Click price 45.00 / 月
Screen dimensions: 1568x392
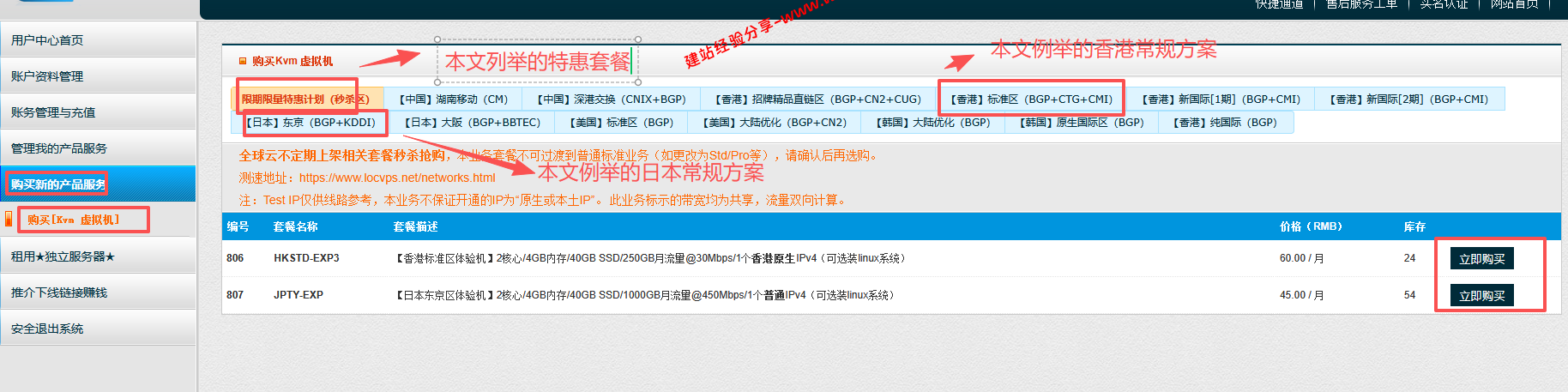(1301, 295)
